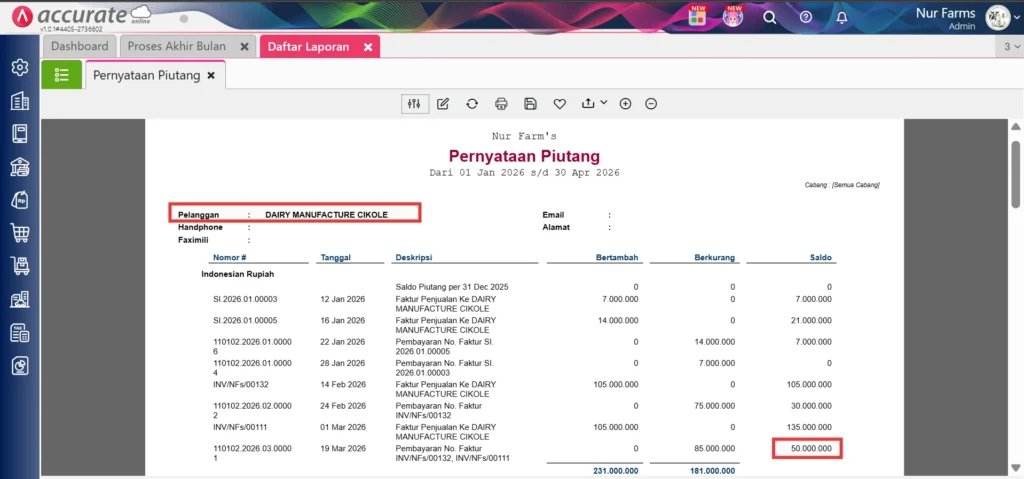Open the Inventory trolley module
The height and width of the screenshot is (479, 1024).
[20, 267]
